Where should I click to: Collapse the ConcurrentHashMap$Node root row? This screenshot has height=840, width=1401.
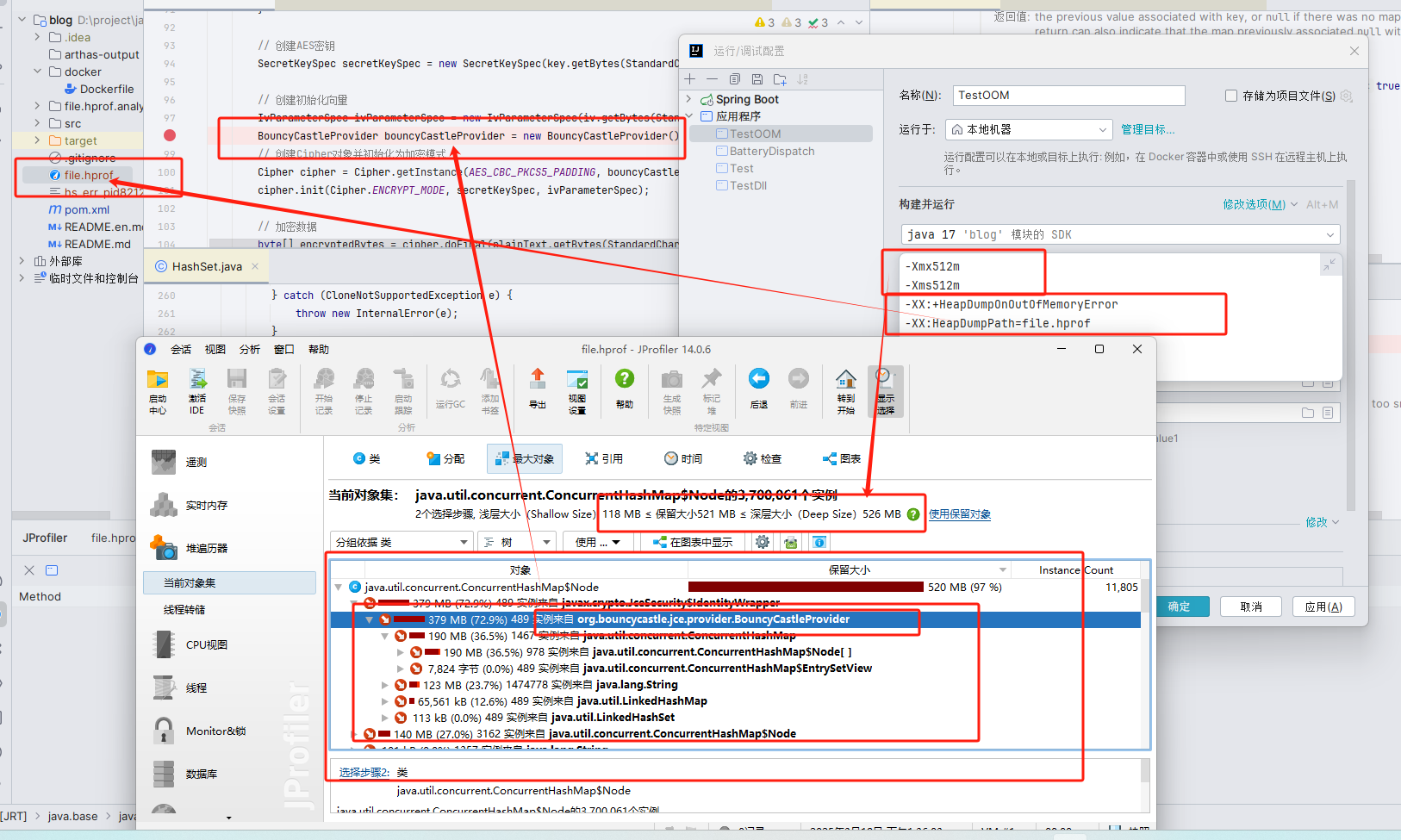tap(338, 588)
